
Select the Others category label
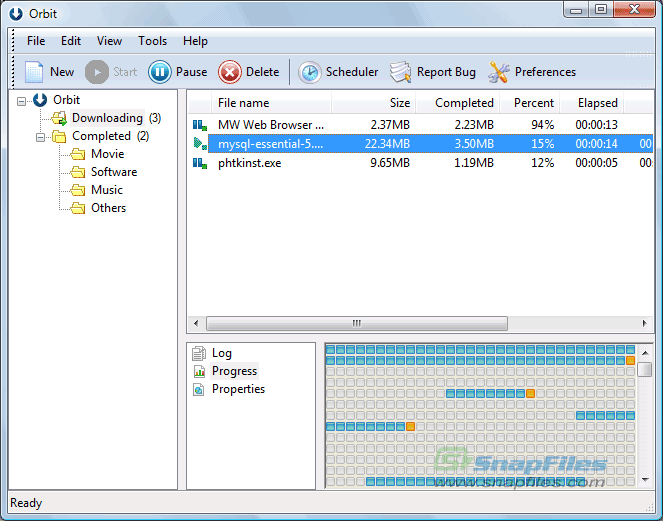(109, 208)
